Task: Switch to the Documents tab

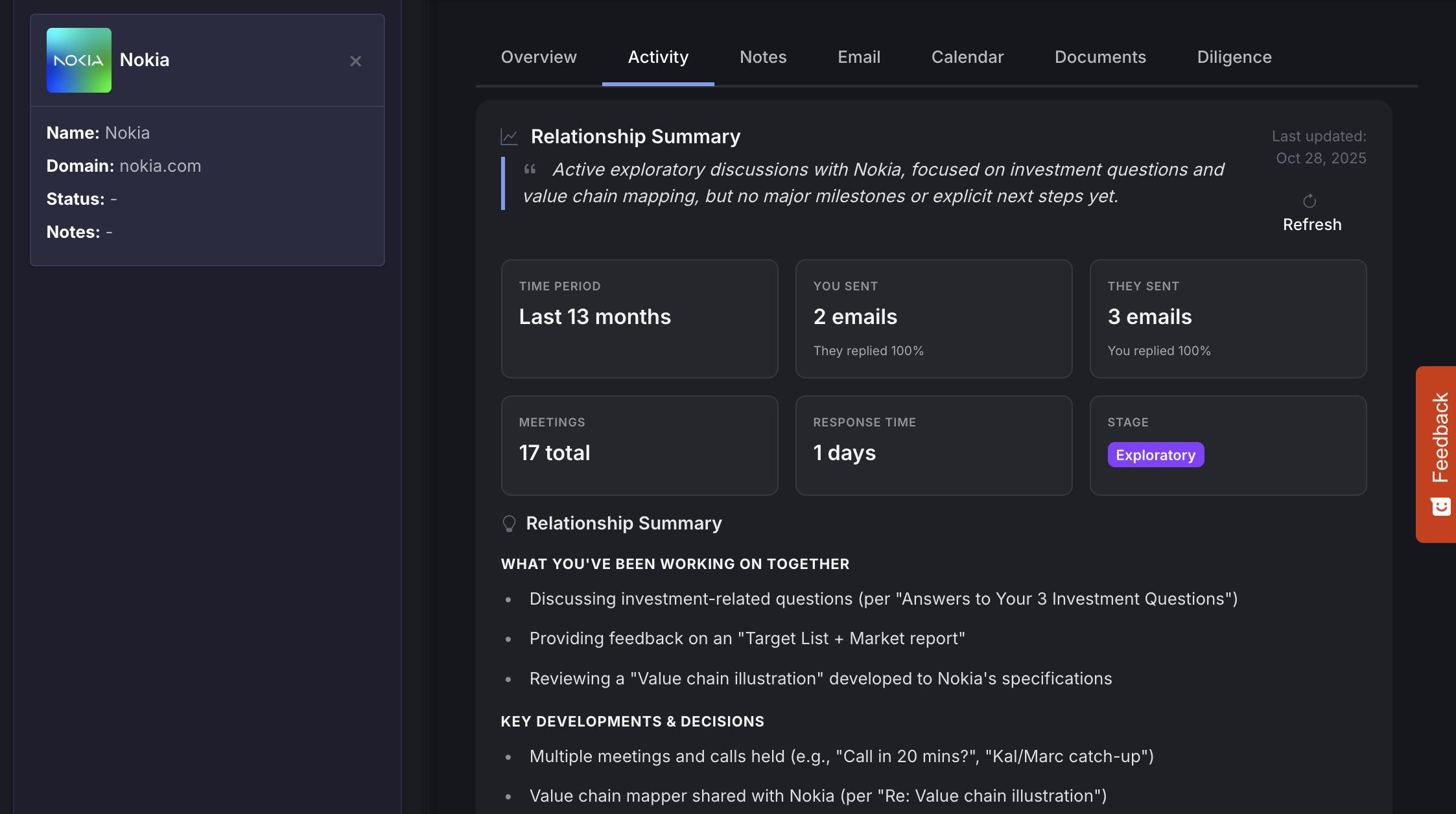Action: coord(1100,57)
